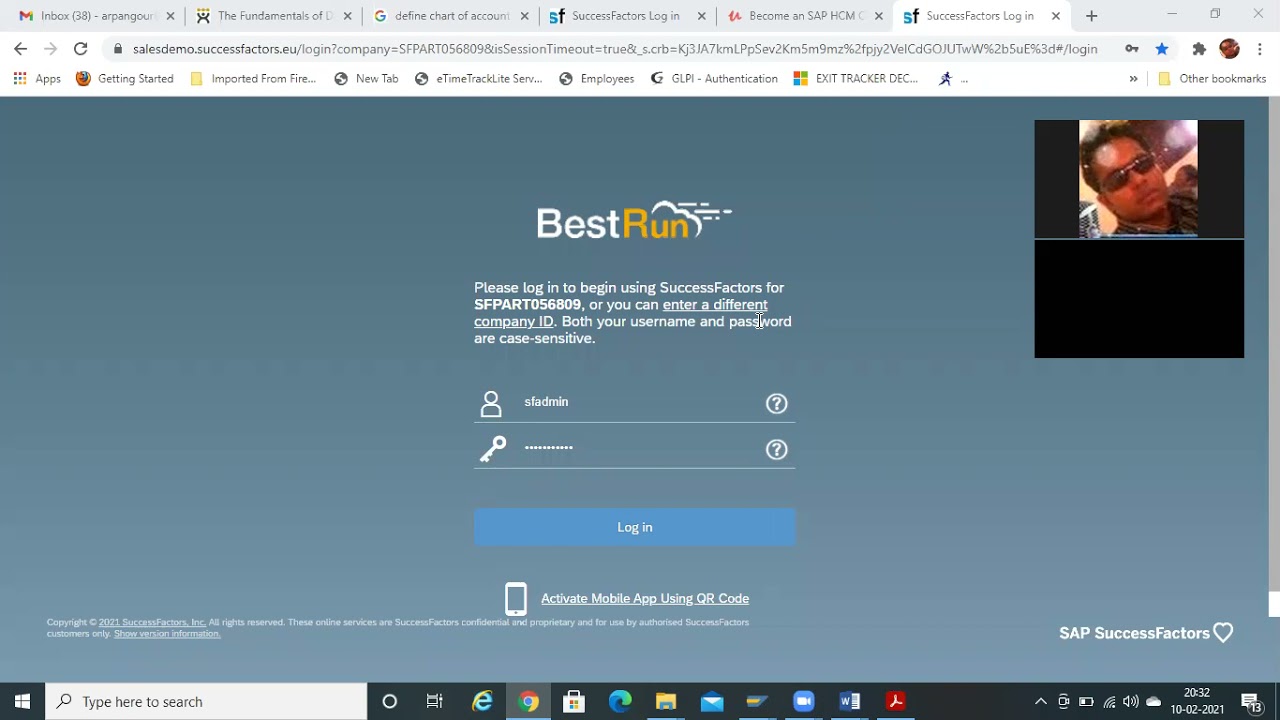
Task: Open the Mail app on the taskbar
Action: click(x=712, y=701)
